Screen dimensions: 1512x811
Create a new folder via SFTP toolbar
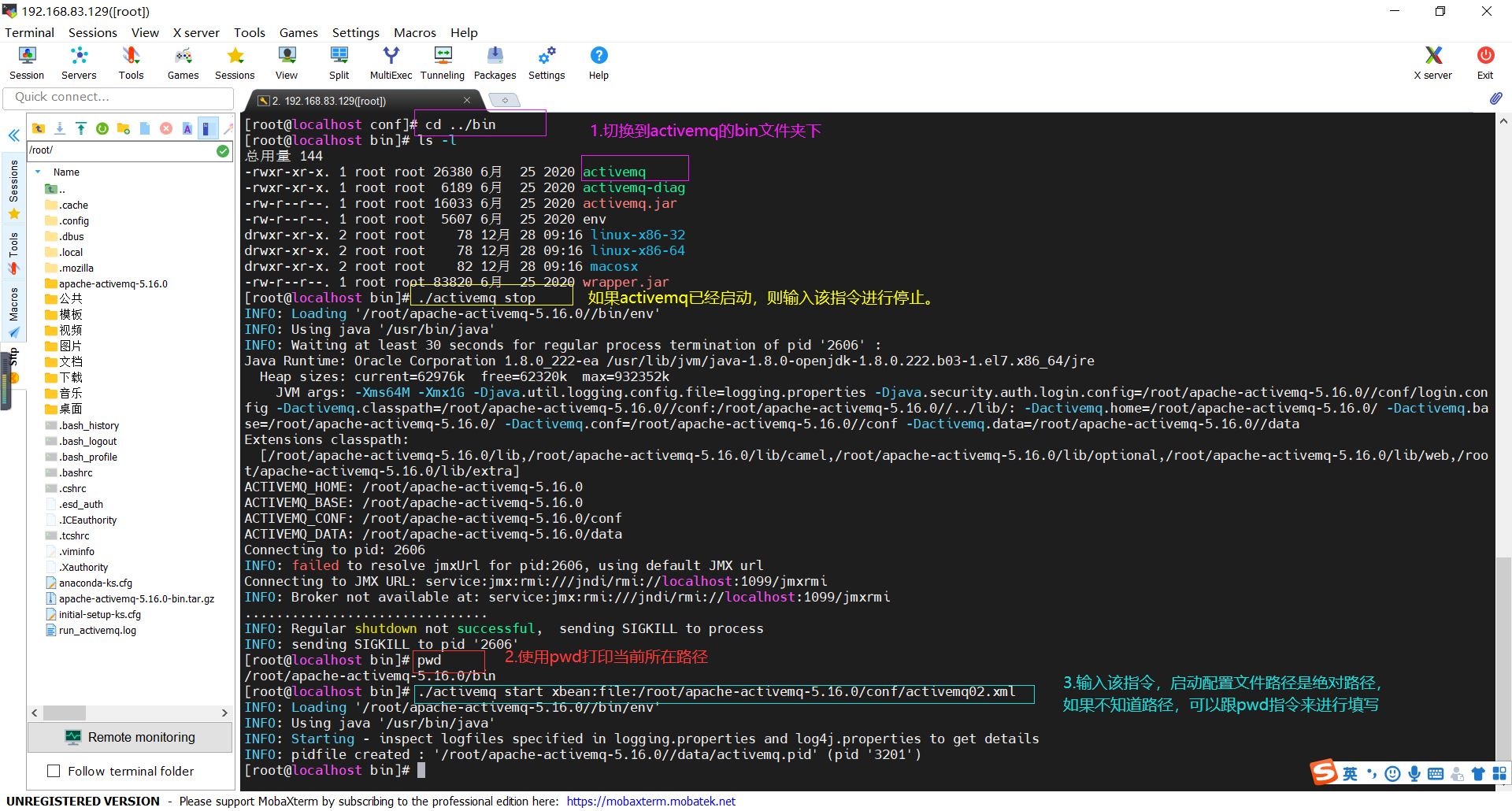[x=123, y=128]
